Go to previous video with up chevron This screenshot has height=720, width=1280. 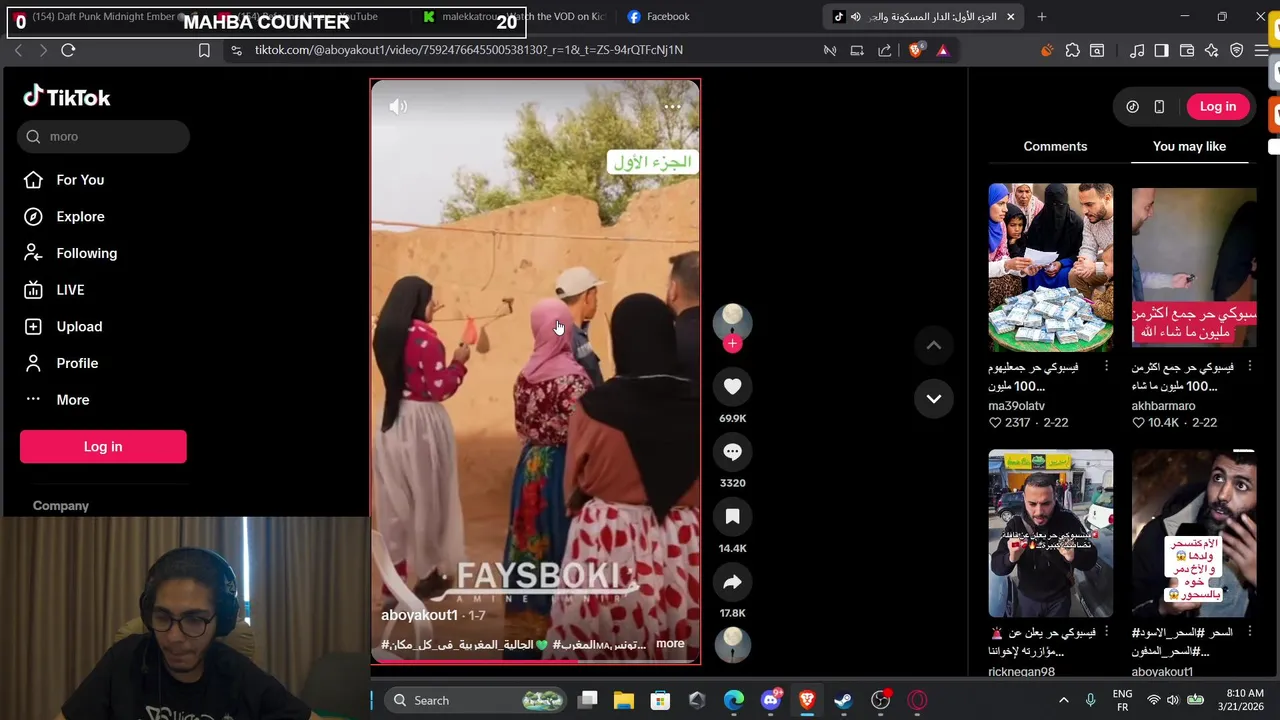point(933,346)
